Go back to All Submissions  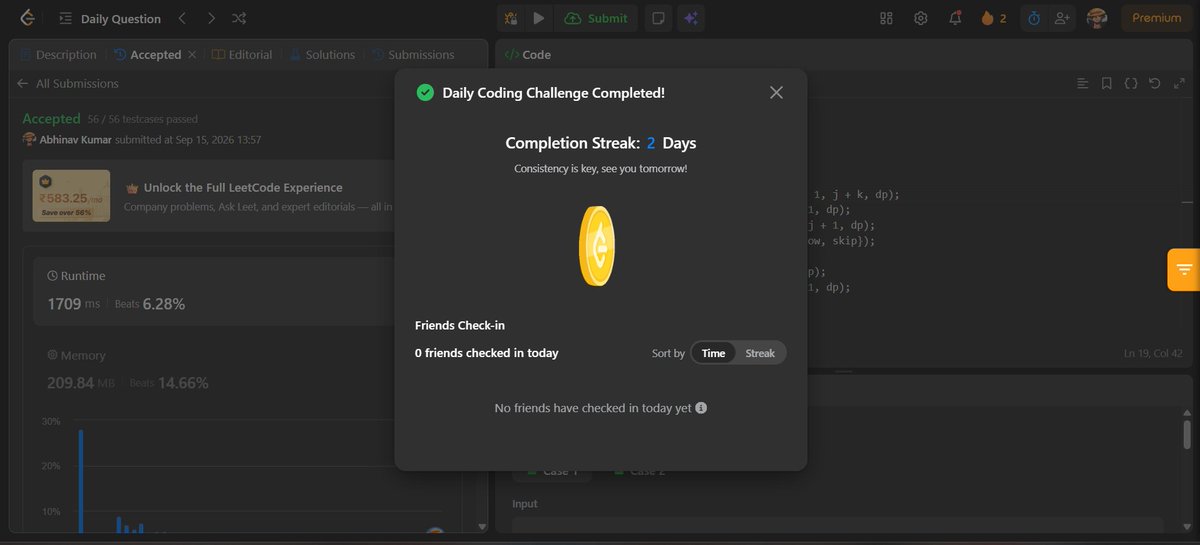tap(68, 84)
